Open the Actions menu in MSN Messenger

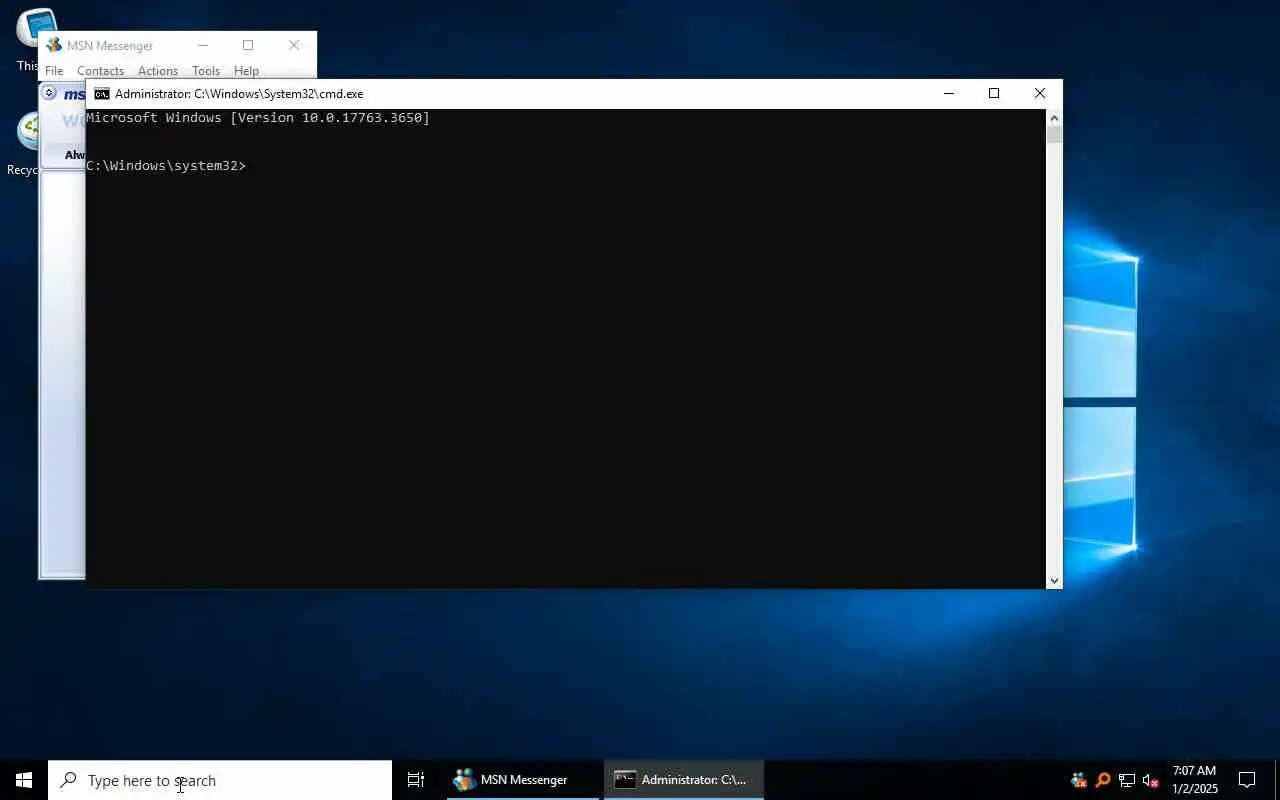pyautogui.click(x=157, y=71)
